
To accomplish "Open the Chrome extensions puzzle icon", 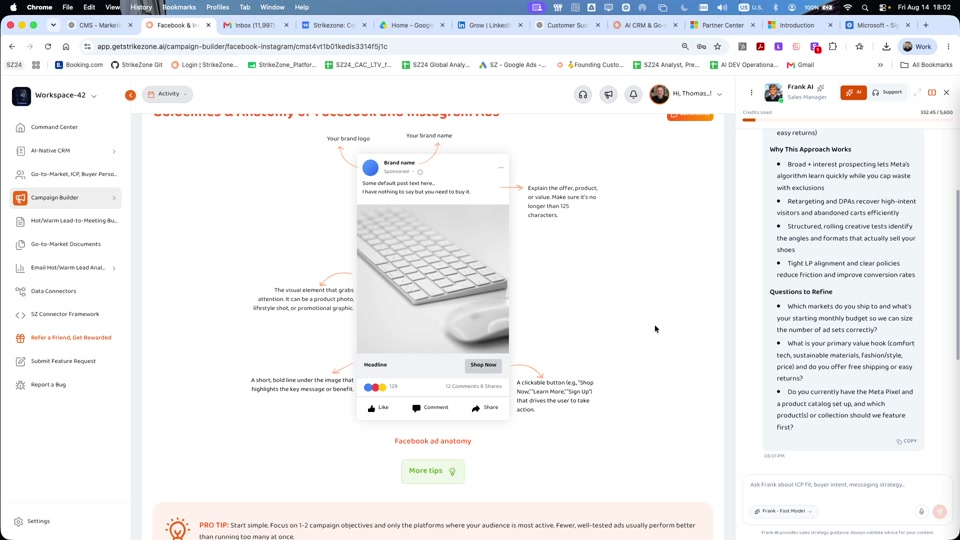I will (x=833, y=47).
